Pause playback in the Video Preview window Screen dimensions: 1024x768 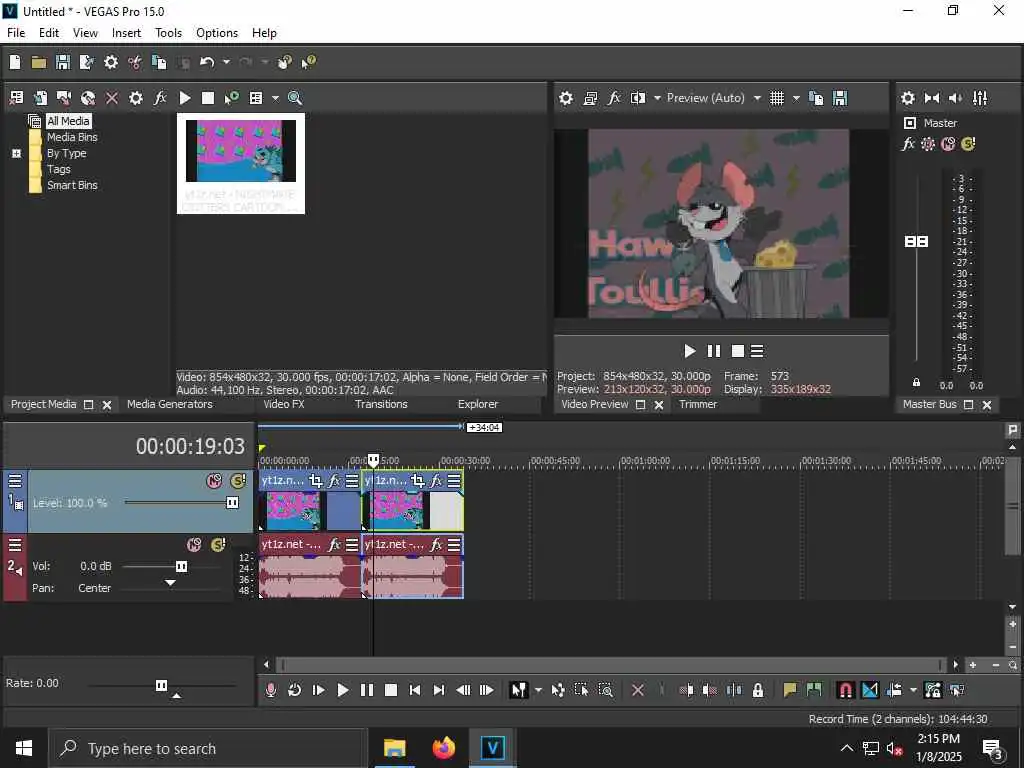(x=714, y=351)
